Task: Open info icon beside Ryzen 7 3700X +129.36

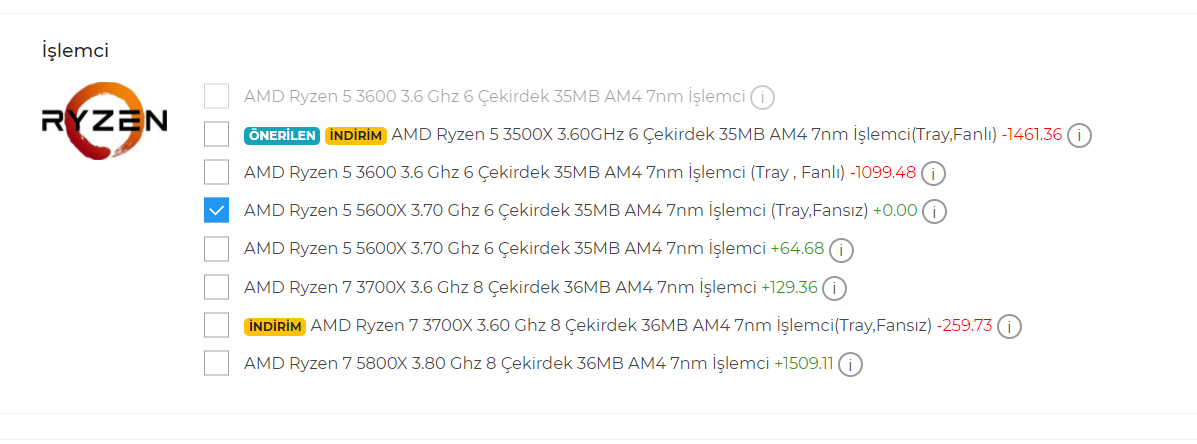Action: tap(834, 289)
